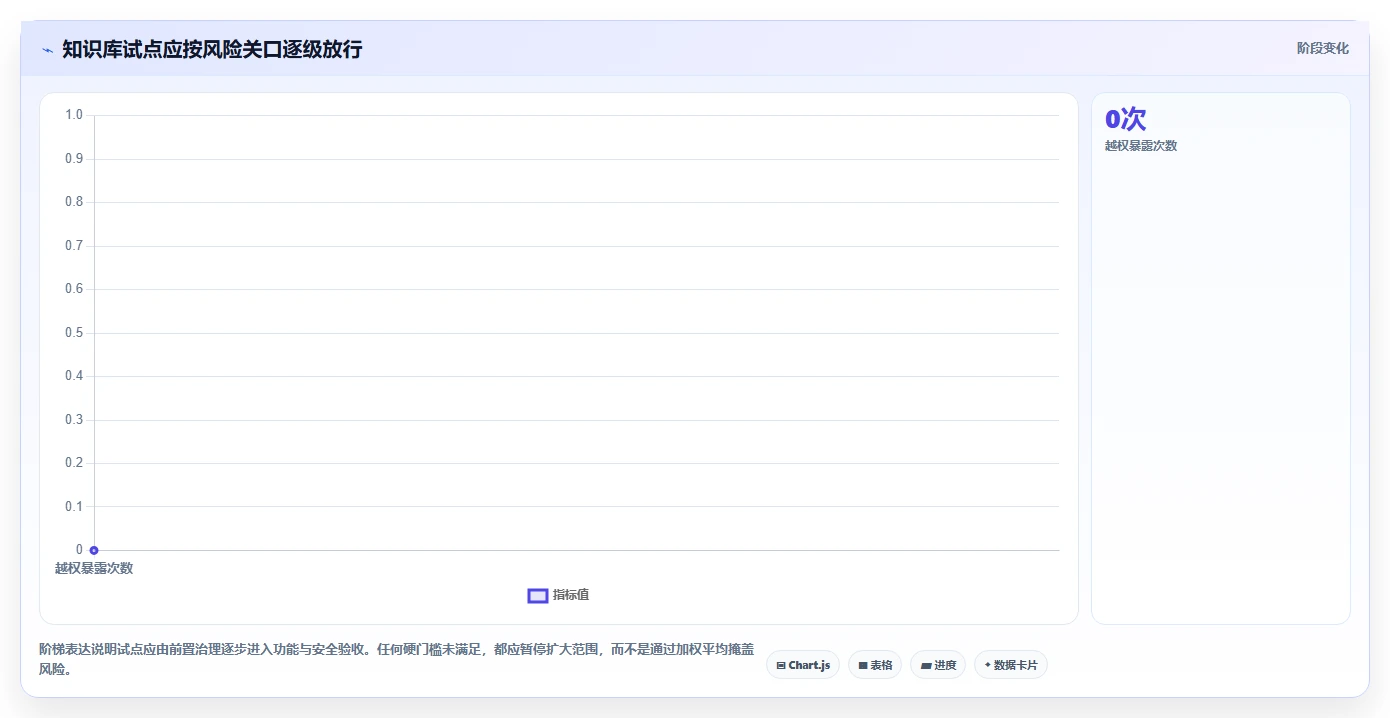1390x718 pixels.
Task: Click the 表格 tag chip
Action: (875, 665)
